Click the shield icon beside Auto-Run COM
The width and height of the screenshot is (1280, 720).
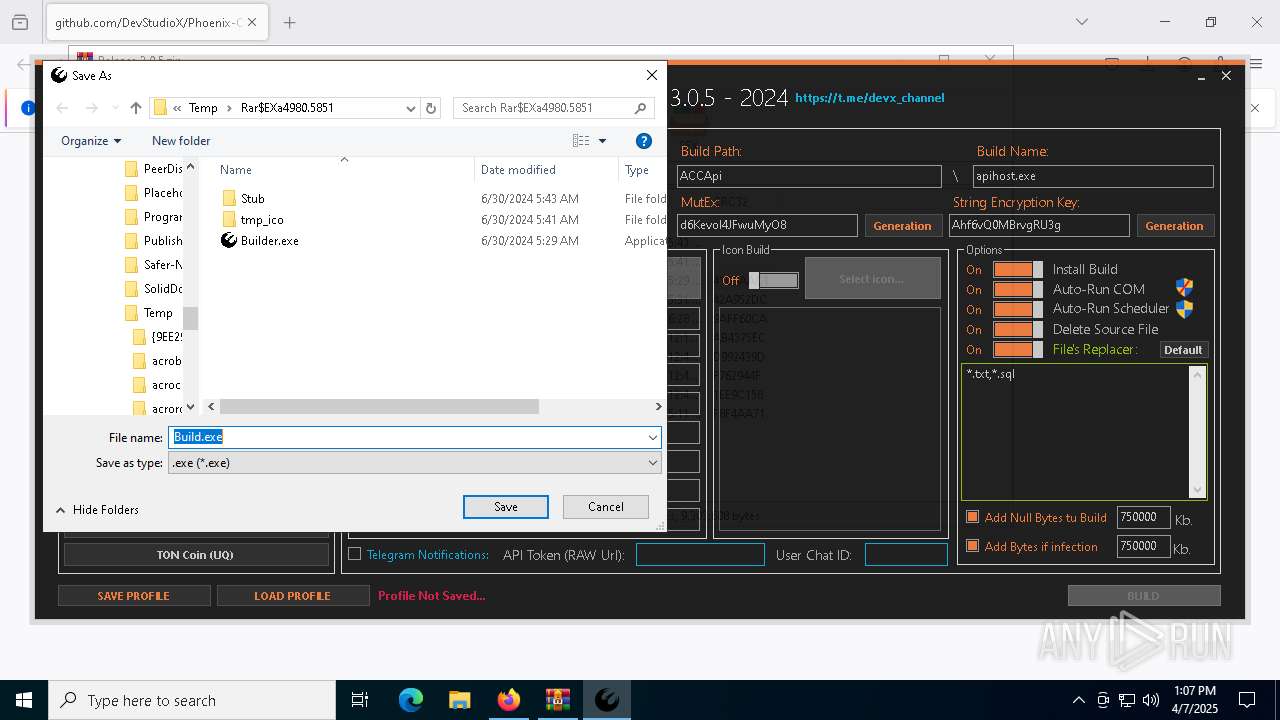pos(1184,289)
